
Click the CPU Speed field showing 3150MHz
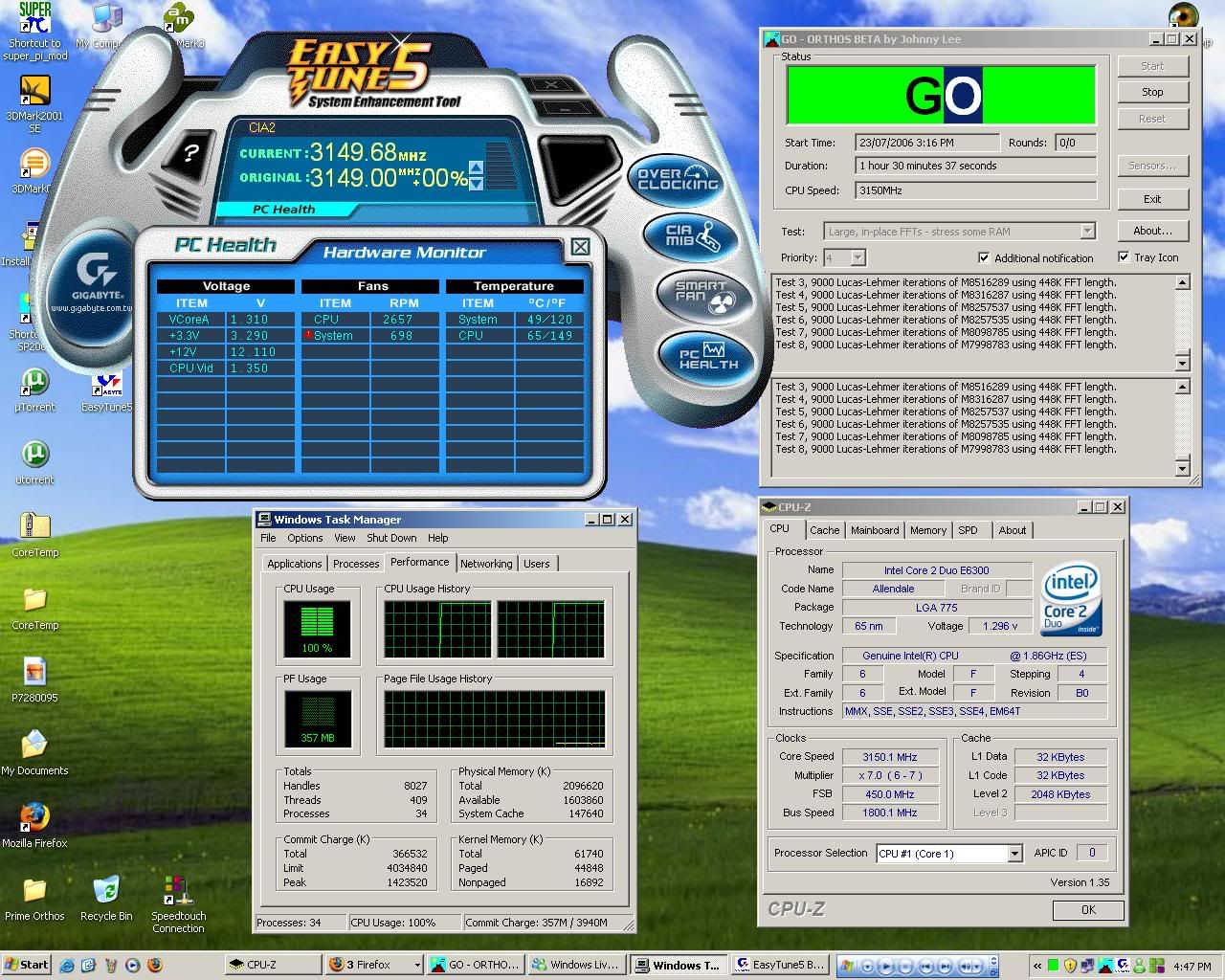975,190
